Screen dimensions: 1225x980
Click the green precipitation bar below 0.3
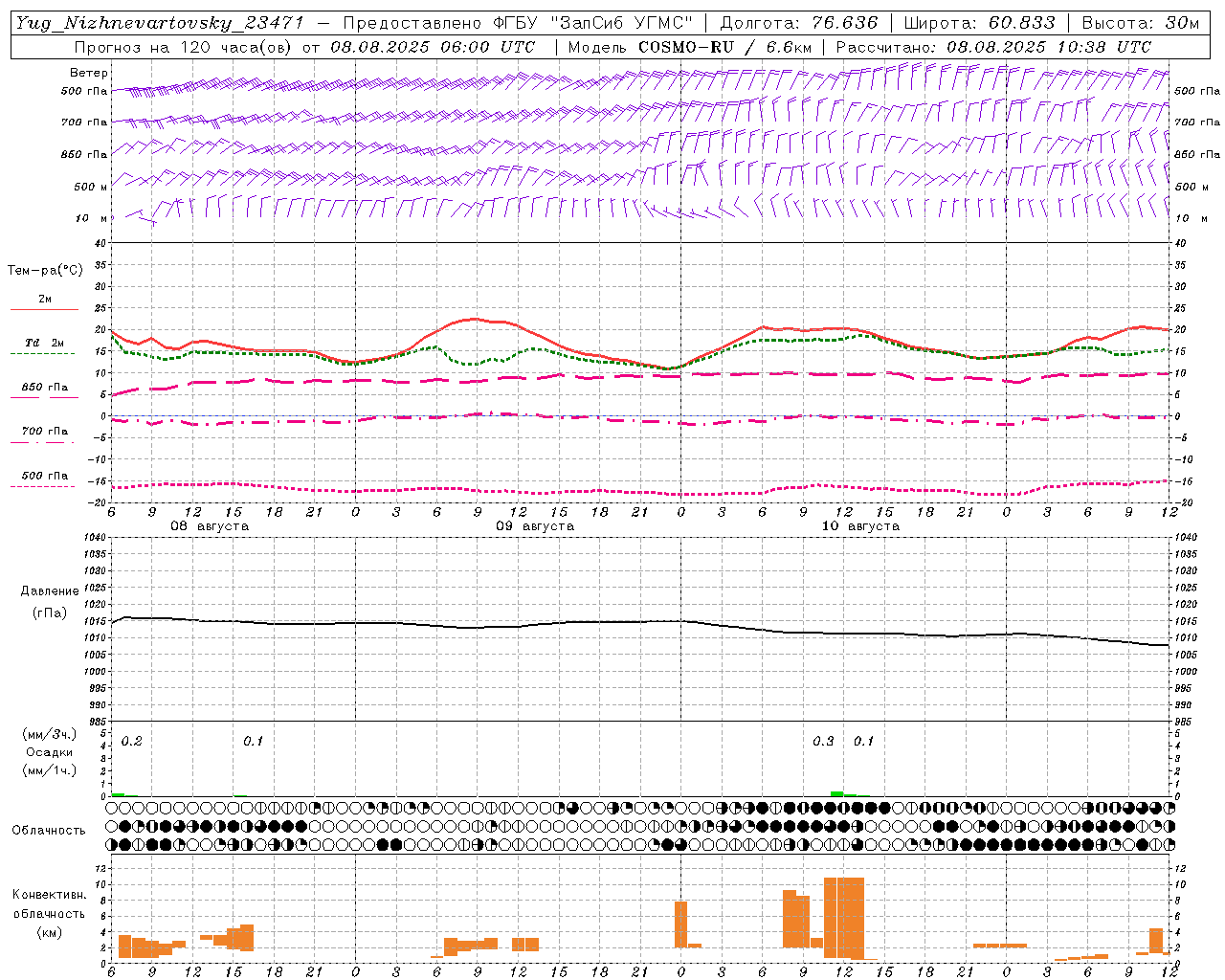pos(836,793)
